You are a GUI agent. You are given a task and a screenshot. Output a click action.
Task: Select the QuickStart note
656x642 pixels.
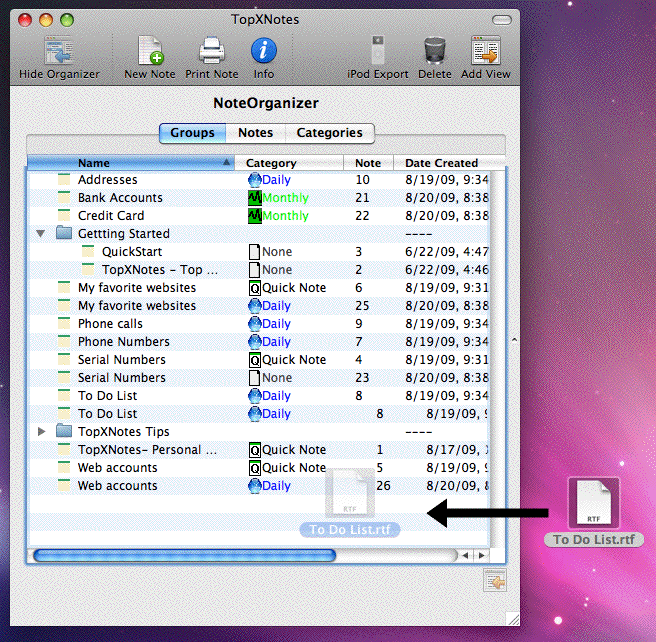(x=259, y=252)
